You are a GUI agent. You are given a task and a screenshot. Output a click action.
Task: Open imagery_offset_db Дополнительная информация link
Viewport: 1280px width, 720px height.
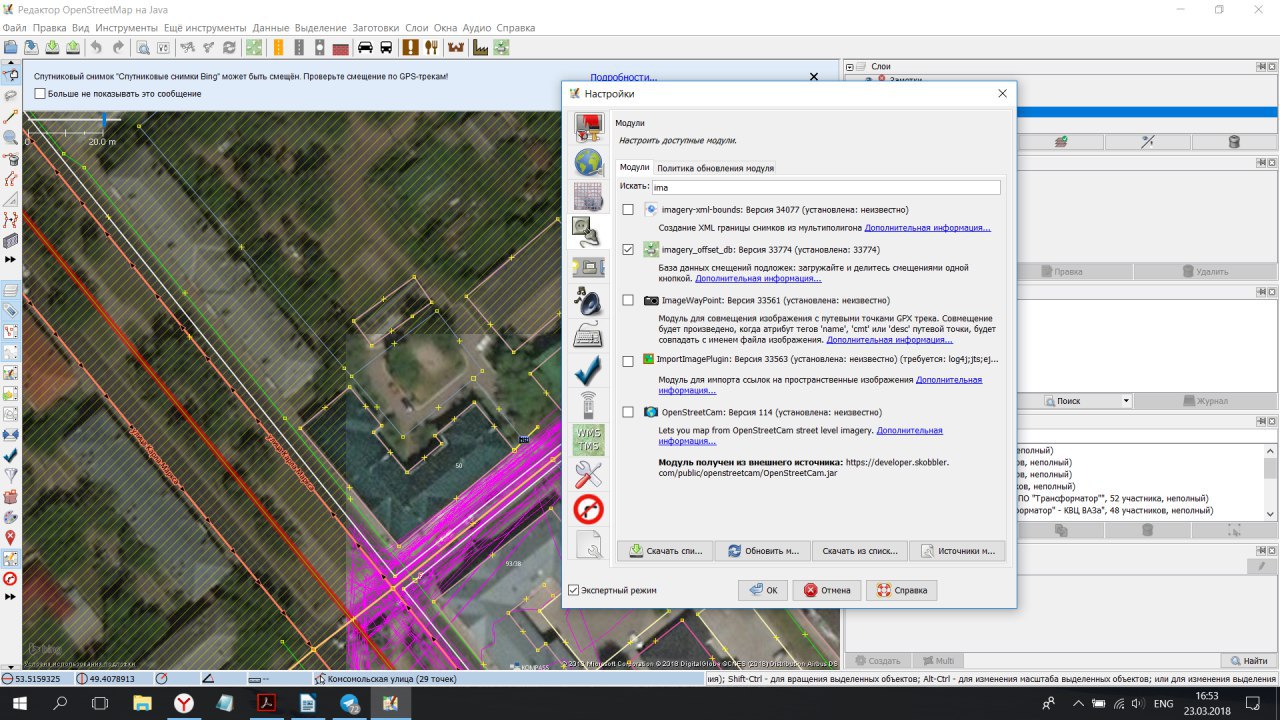click(758, 278)
